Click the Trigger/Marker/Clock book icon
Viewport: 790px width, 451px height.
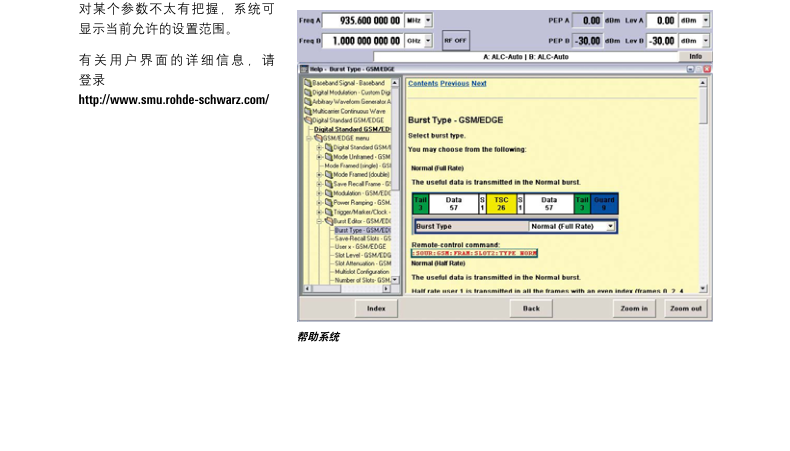pyautogui.click(x=328, y=212)
